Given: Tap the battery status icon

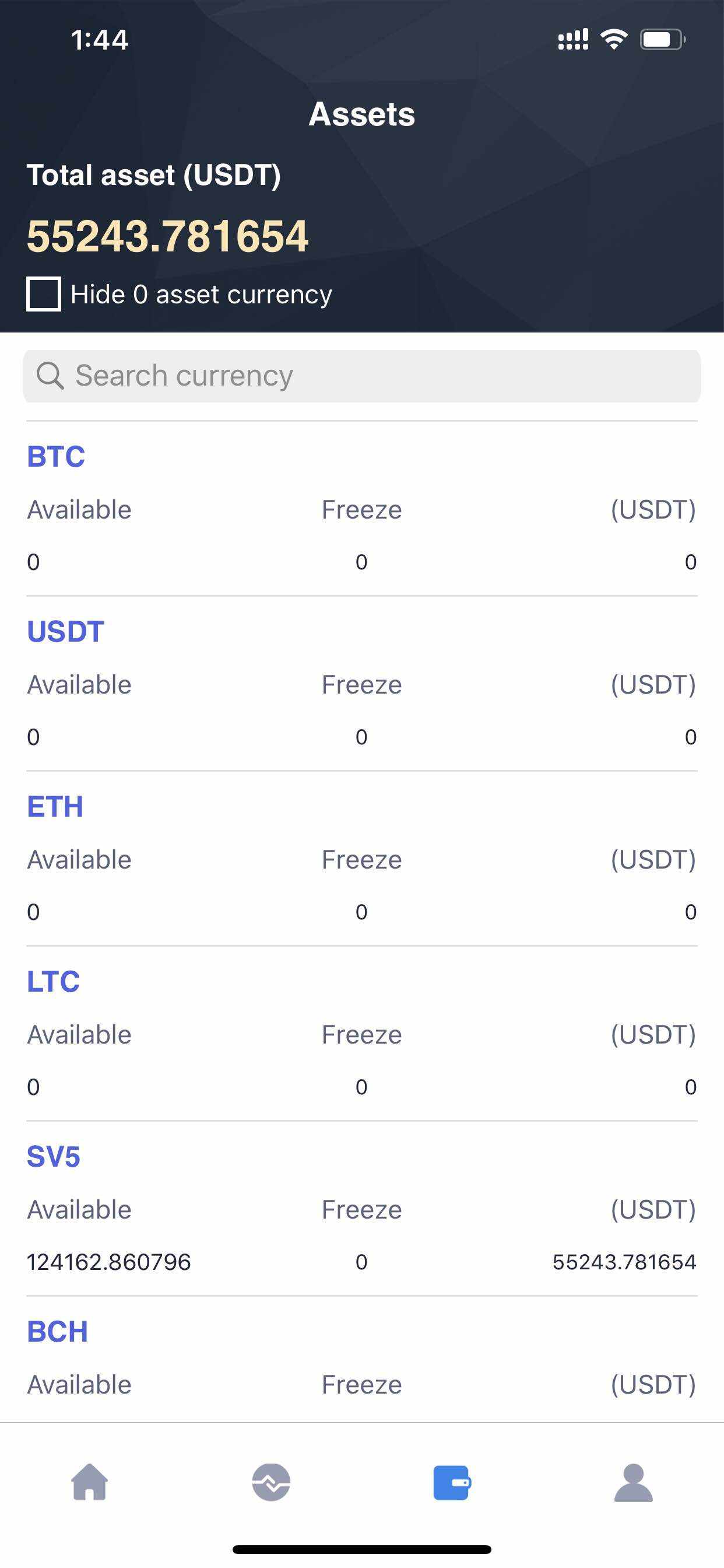Looking at the screenshot, I should [662, 40].
